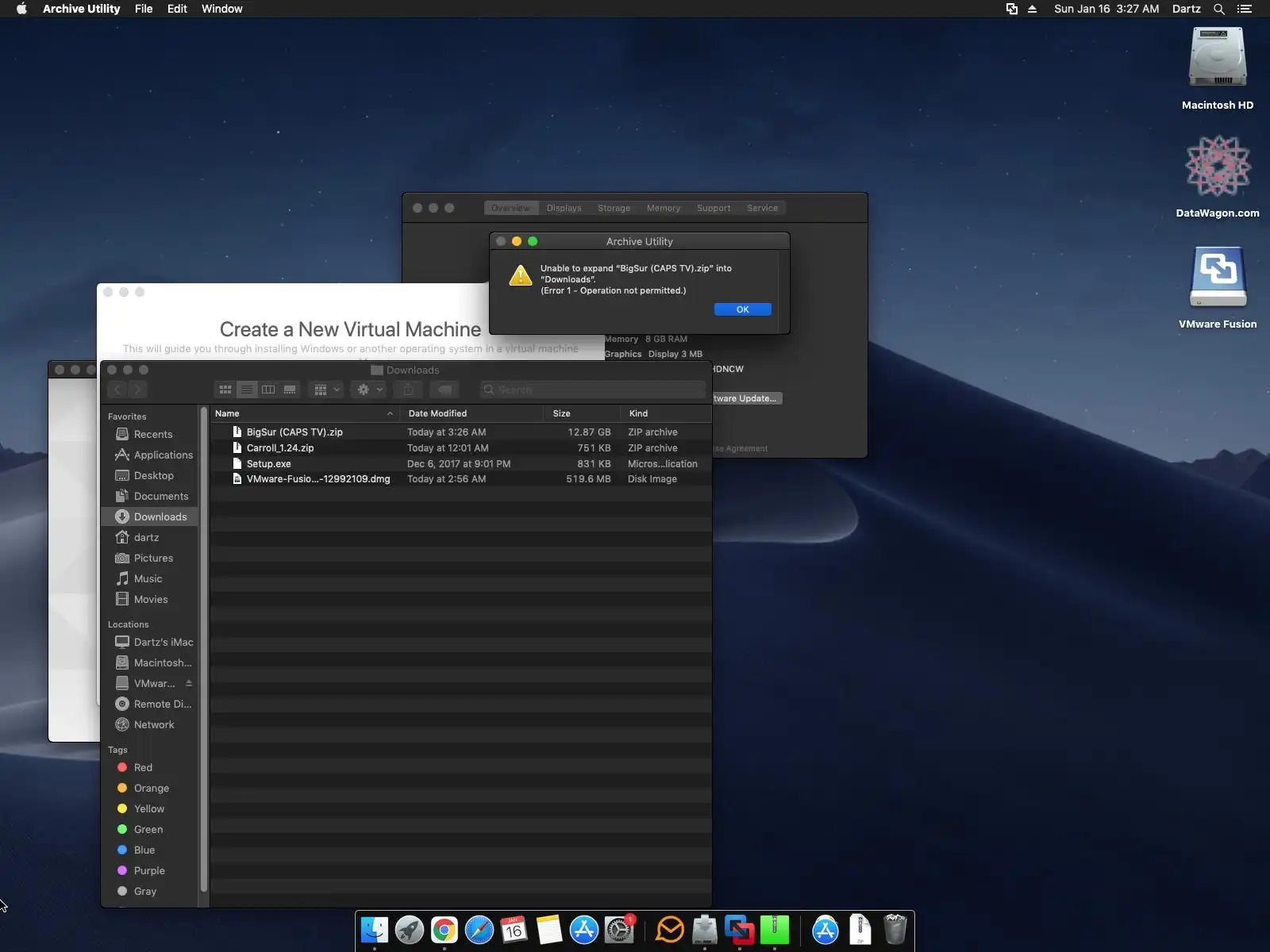Open the Finder action gear dropdown
The width and height of the screenshot is (1270, 952).
(x=369, y=390)
